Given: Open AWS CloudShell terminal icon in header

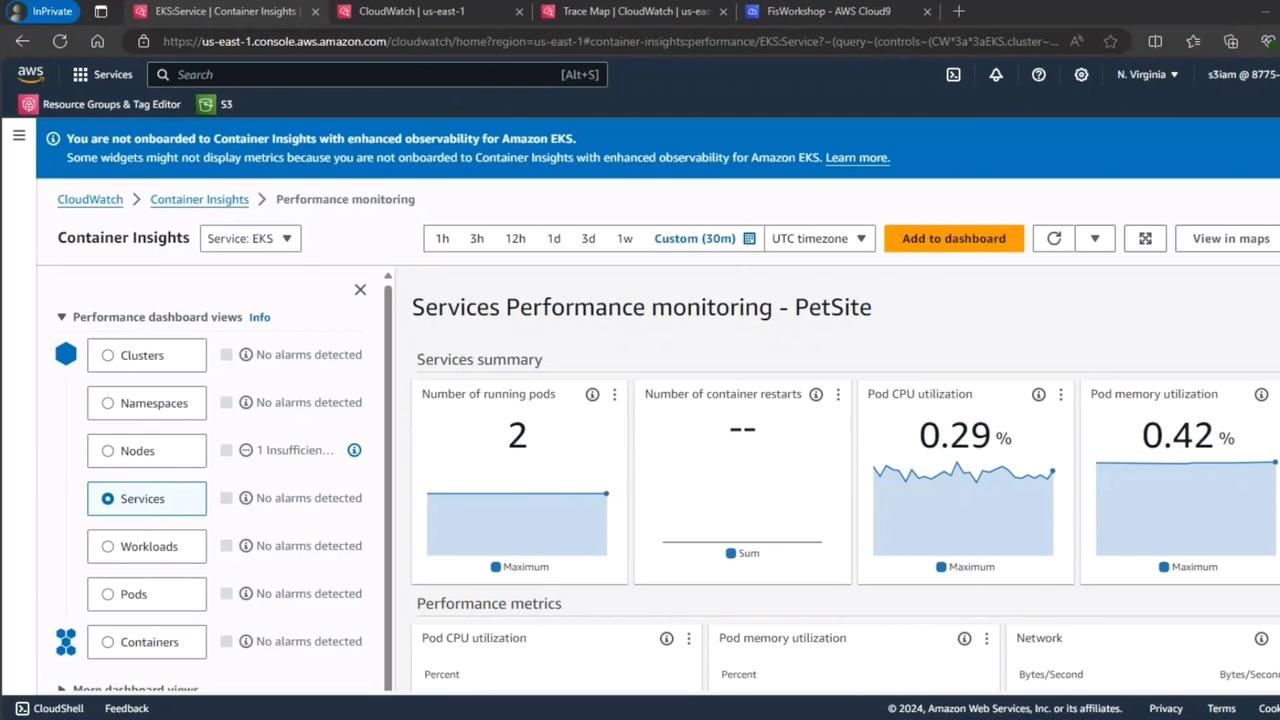Looking at the screenshot, I should [x=953, y=75].
